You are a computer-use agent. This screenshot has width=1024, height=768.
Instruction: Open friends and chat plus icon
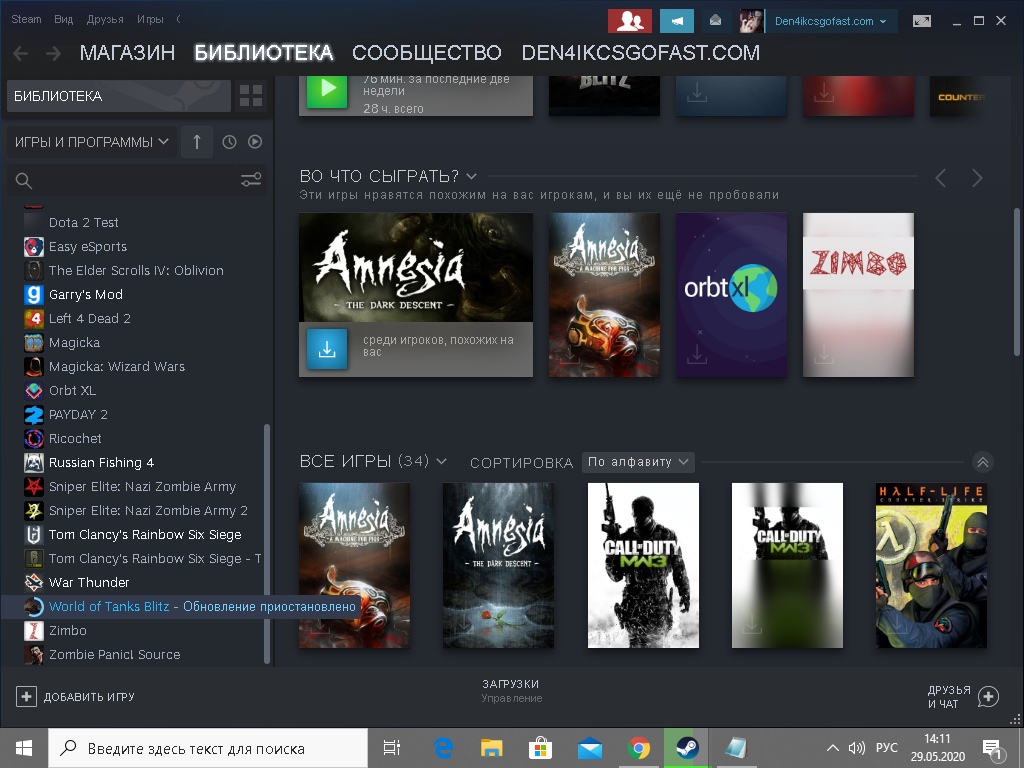tap(988, 697)
